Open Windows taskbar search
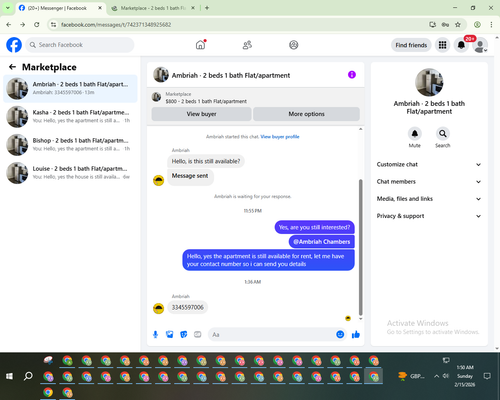 (28, 376)
